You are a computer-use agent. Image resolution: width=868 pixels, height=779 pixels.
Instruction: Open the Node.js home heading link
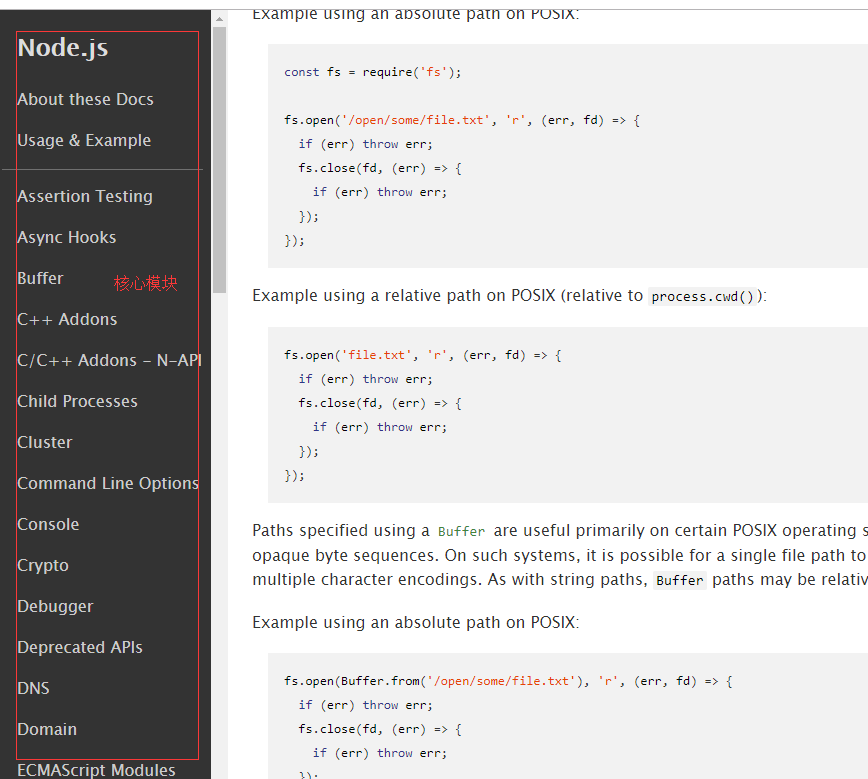pyautogui.click(x=63, y=48)
